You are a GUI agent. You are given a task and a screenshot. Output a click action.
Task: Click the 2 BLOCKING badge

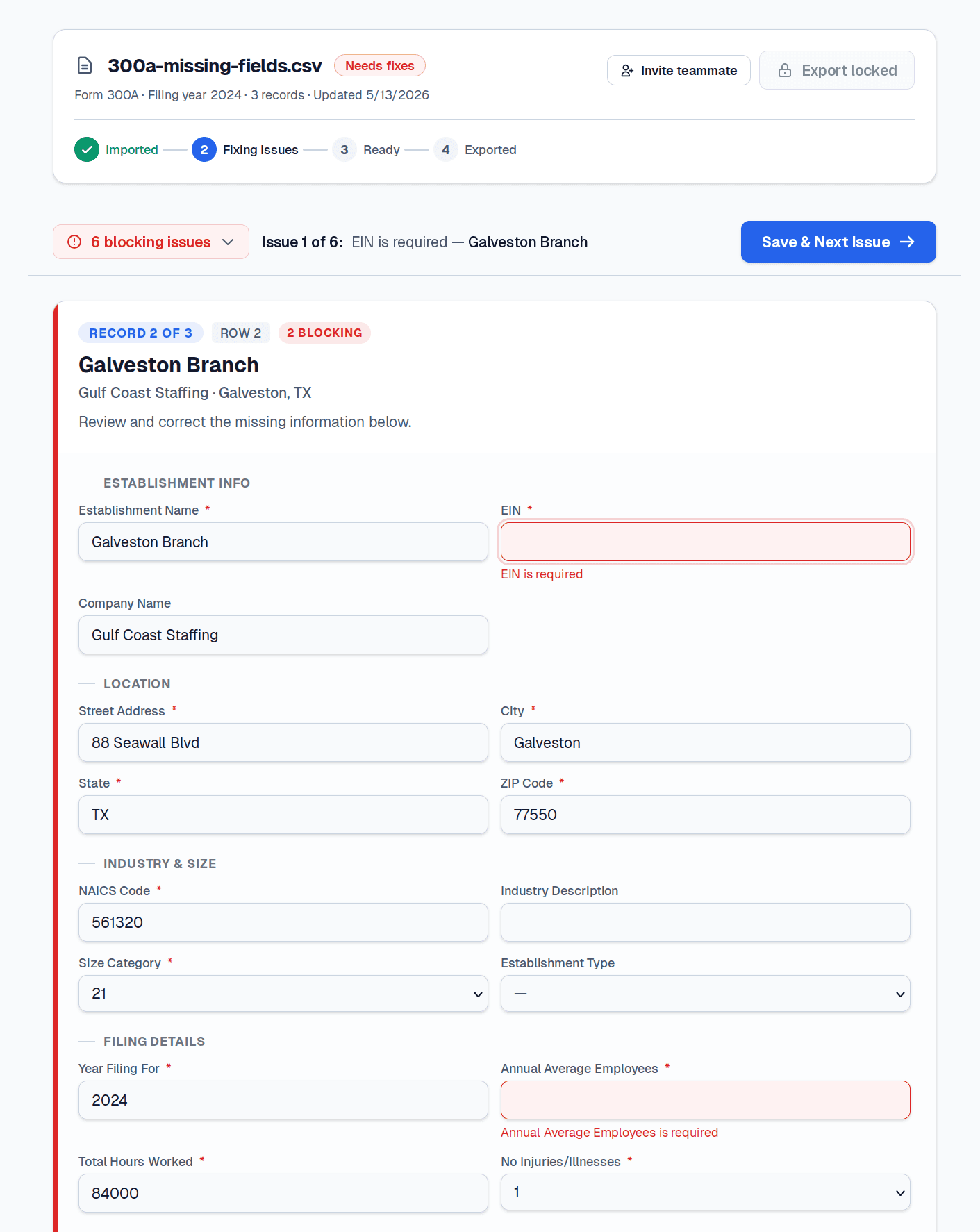click(324, 333)
